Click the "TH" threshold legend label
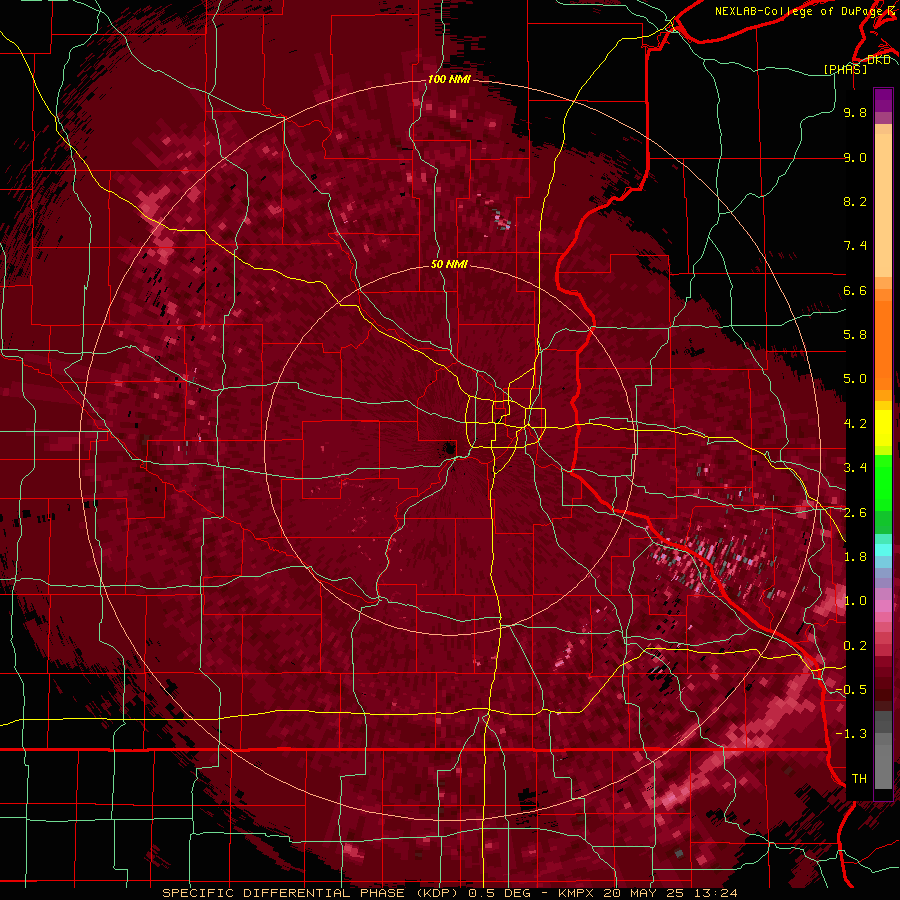This screenshot has width=900, height=900. [859, 779]
